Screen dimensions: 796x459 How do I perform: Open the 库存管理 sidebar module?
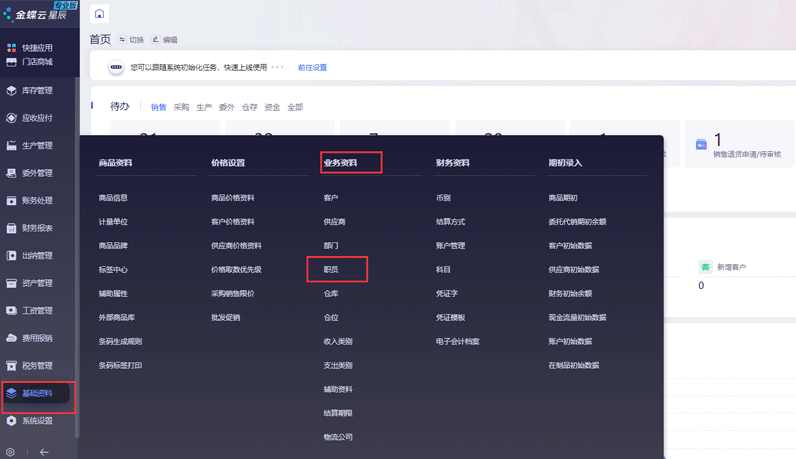[37, 90]
